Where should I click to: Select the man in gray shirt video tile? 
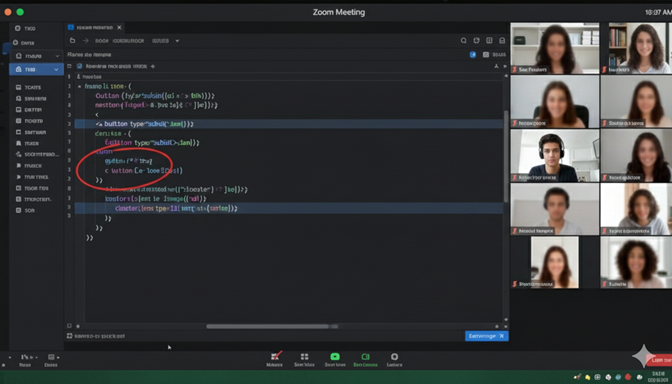click(x=555, y=209)
